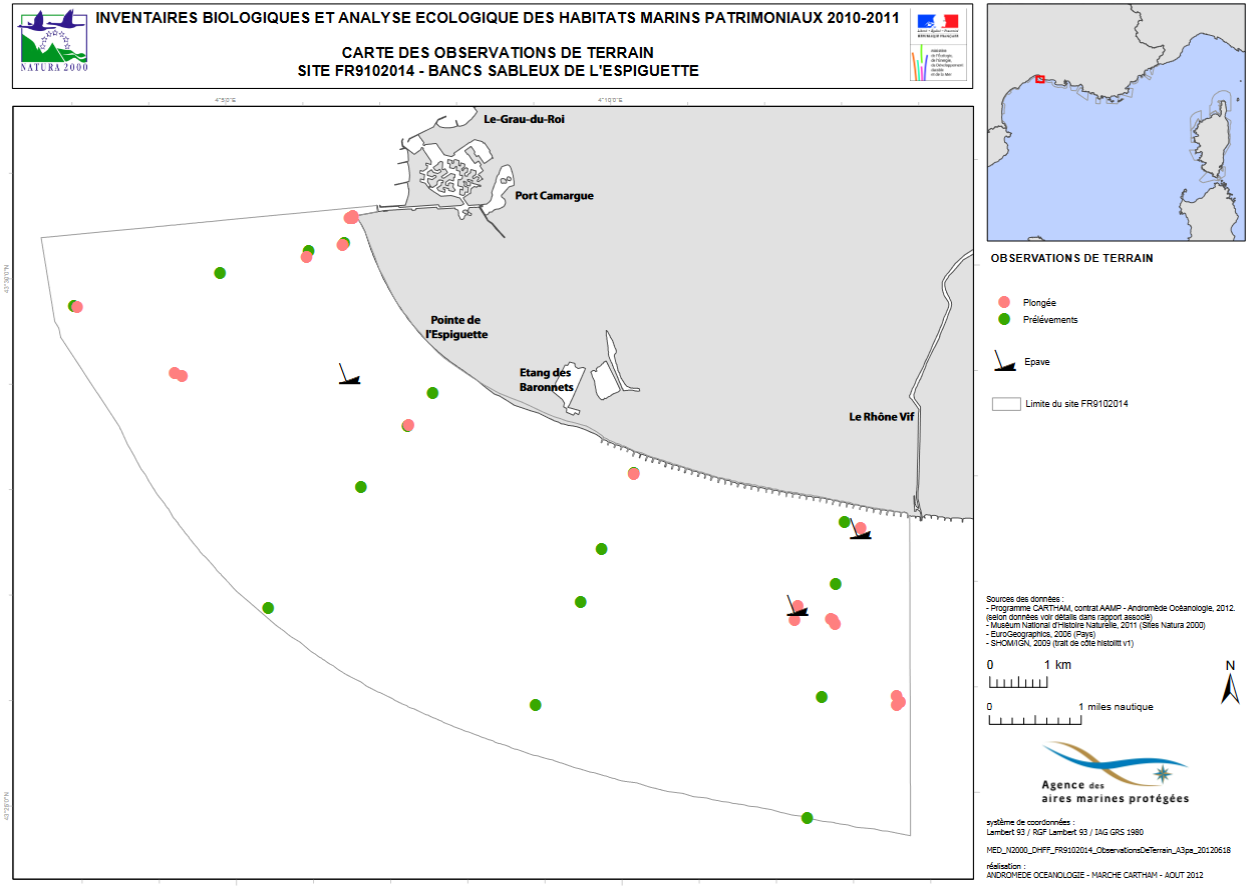Image resolution: width=1253 pixels, height=889 pixels.
Task: Click the 'SHOM/IGN, 2009' source line
Action: 1060,643
